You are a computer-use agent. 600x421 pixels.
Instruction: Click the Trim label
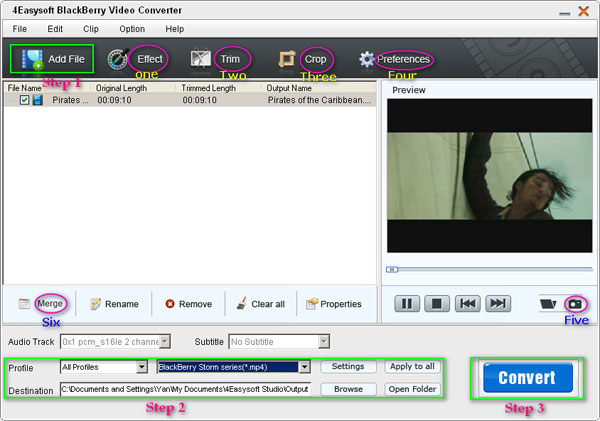[x=230, y=59]
